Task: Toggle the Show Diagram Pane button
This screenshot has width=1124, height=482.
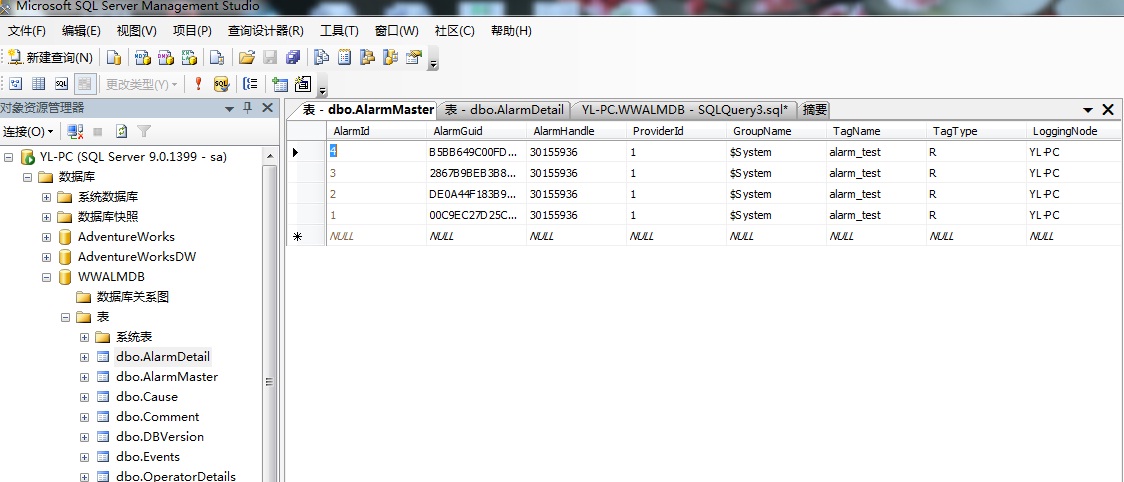Action: tap(16, 84)
